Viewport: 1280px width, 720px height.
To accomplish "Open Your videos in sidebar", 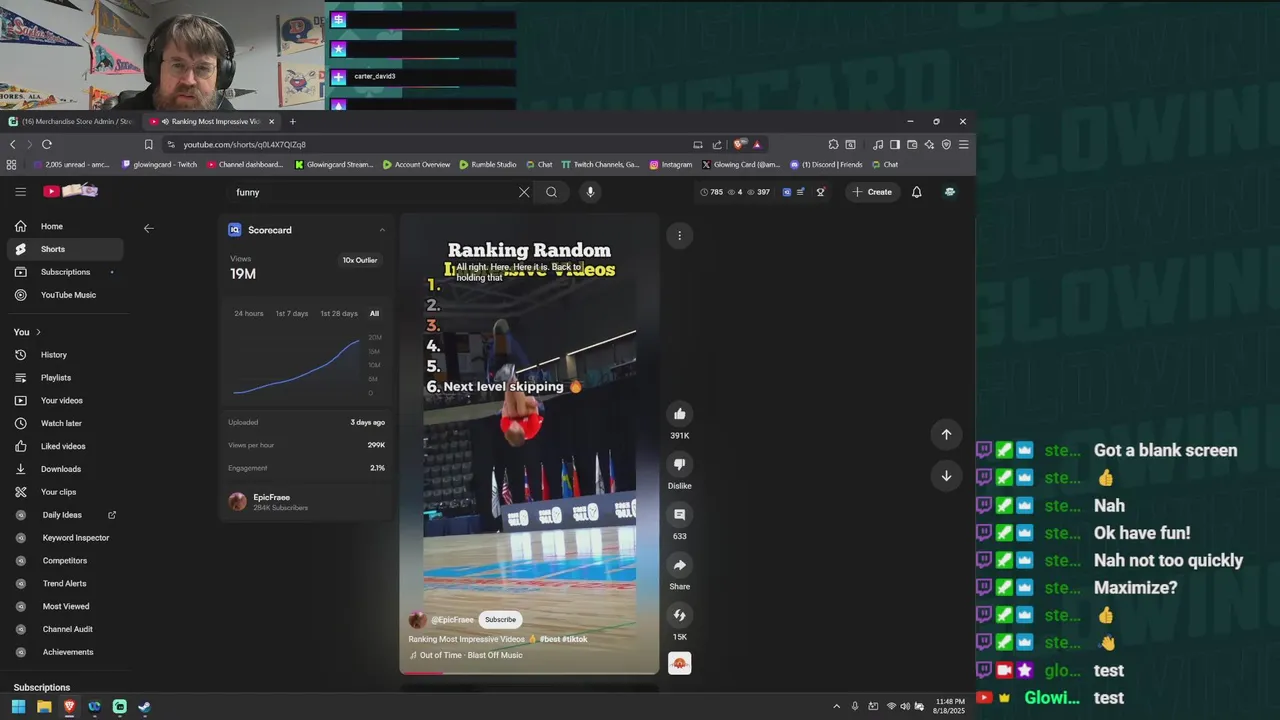I will pos(65,401).
